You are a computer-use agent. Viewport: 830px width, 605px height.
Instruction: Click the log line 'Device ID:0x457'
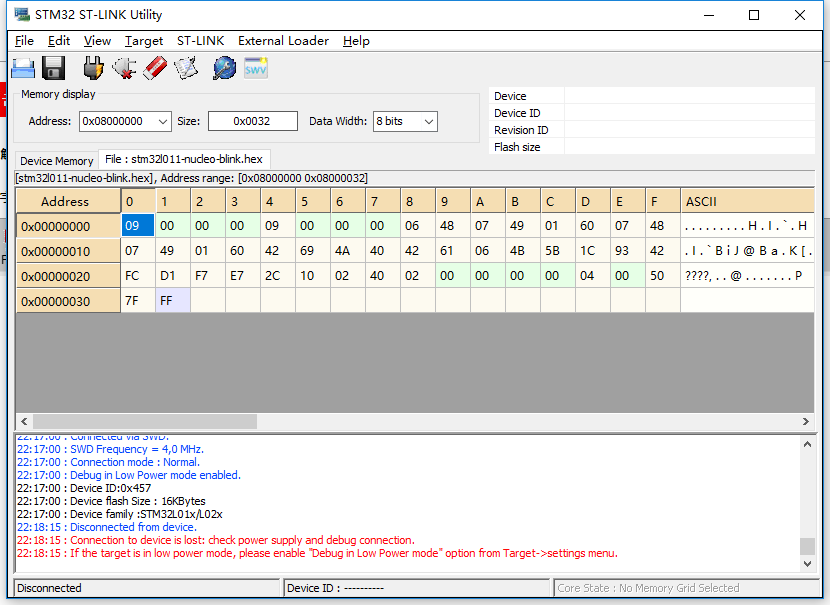pyautogui.click(x=84, y=488)
